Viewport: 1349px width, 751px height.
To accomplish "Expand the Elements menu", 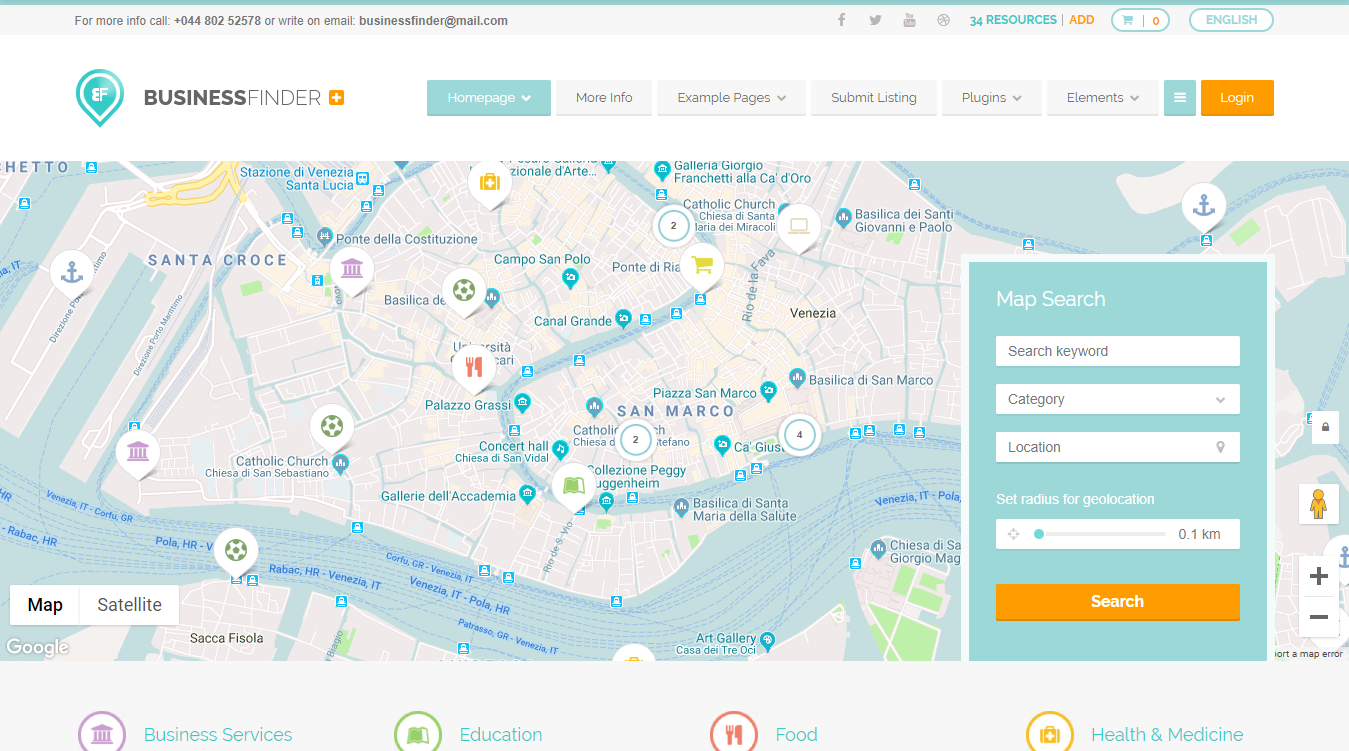I will coord(1103,98).
